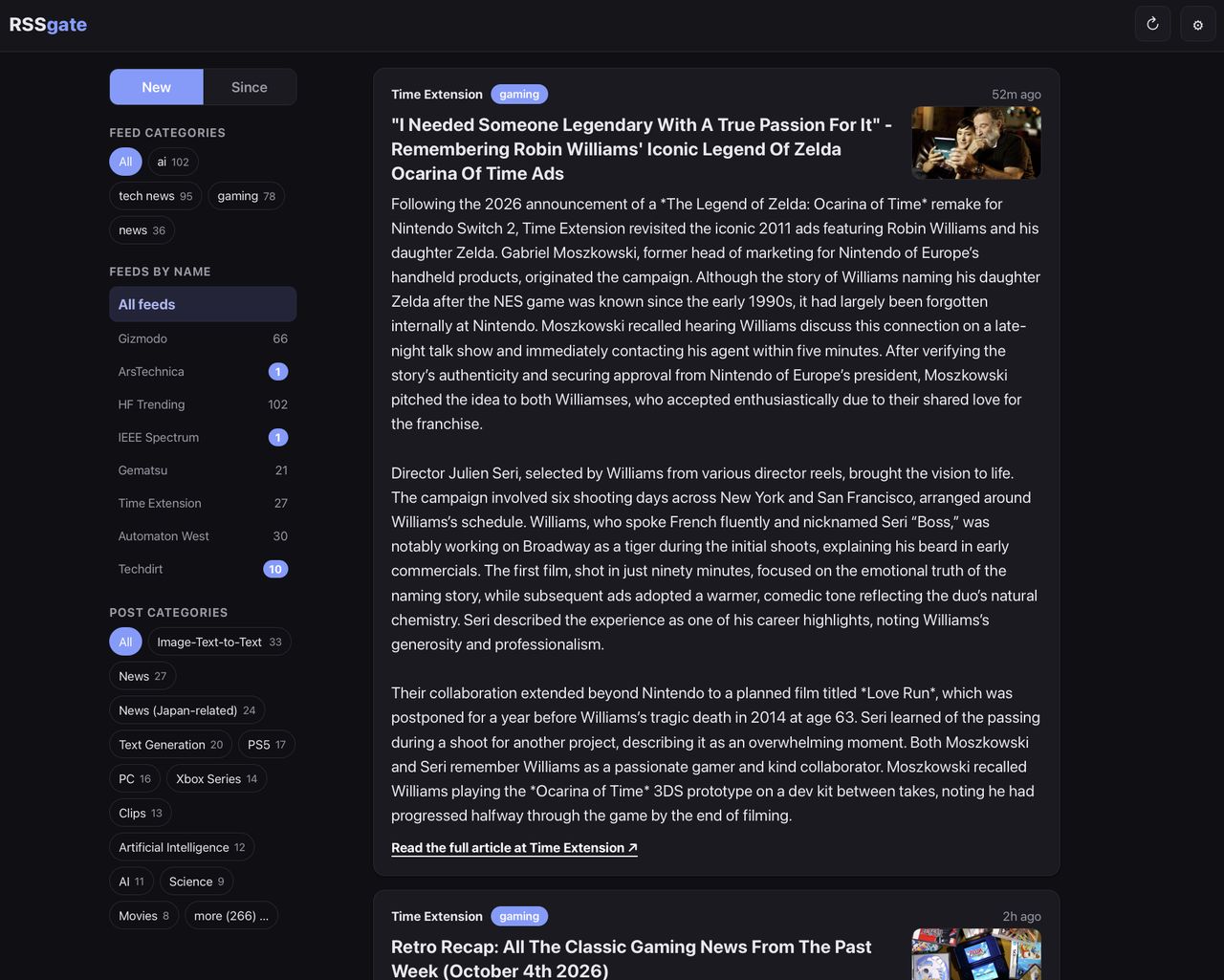
Task: Switch to the New view toggle
Action: [156, 87]
